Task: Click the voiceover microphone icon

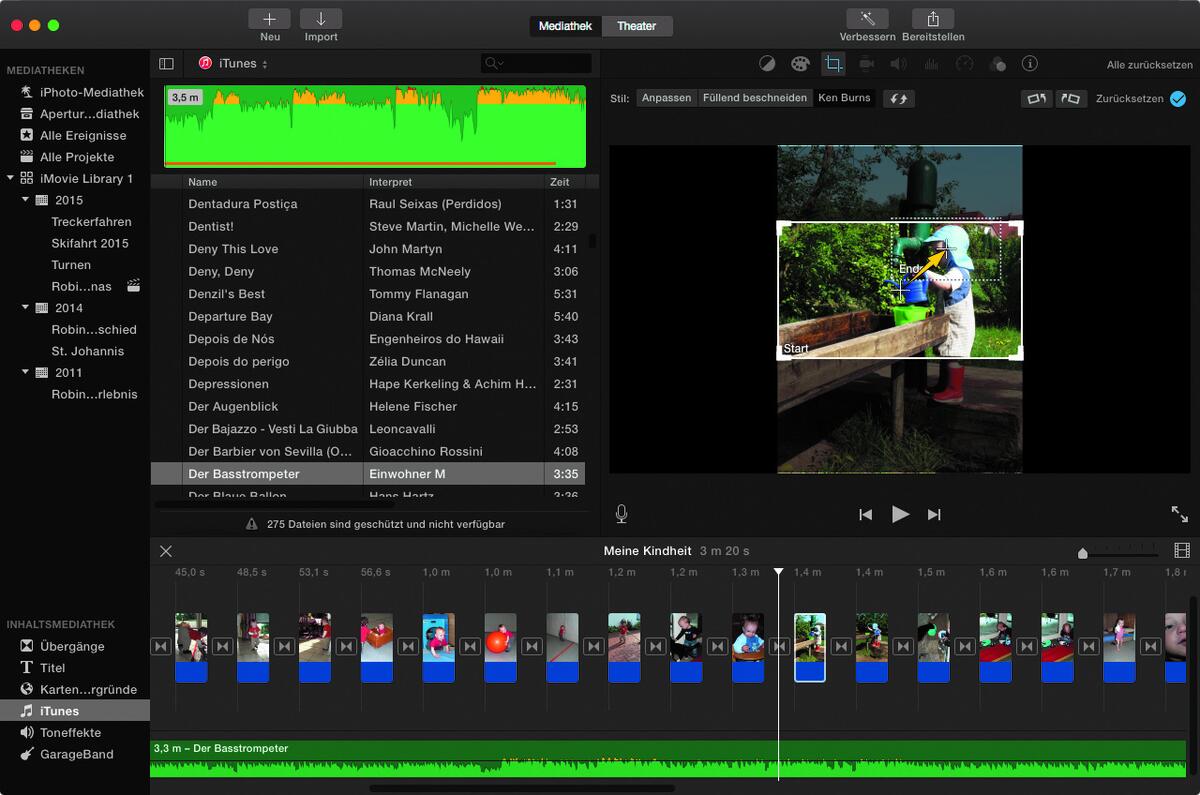Action: (x=621, y=514)
